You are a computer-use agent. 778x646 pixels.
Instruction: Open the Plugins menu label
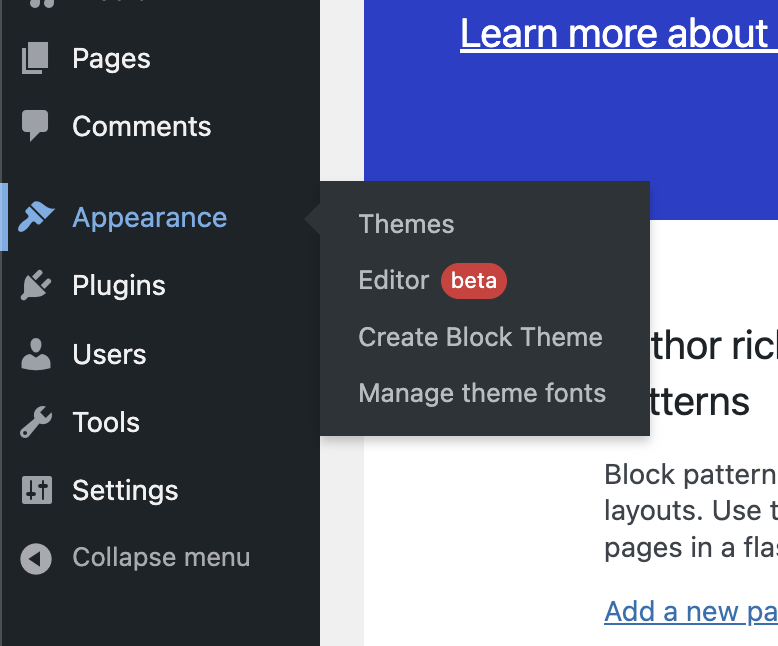(x=119, y=285)
